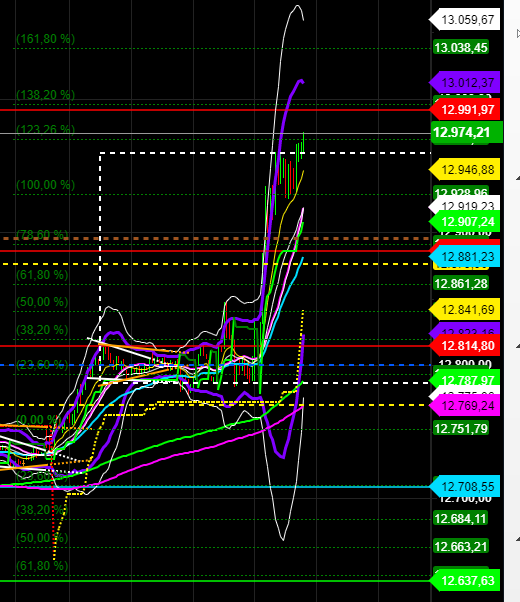Select the (138,20 %) Fibonacci level label
The width and height of the screenshot is (520, 602).
(45, 95)
